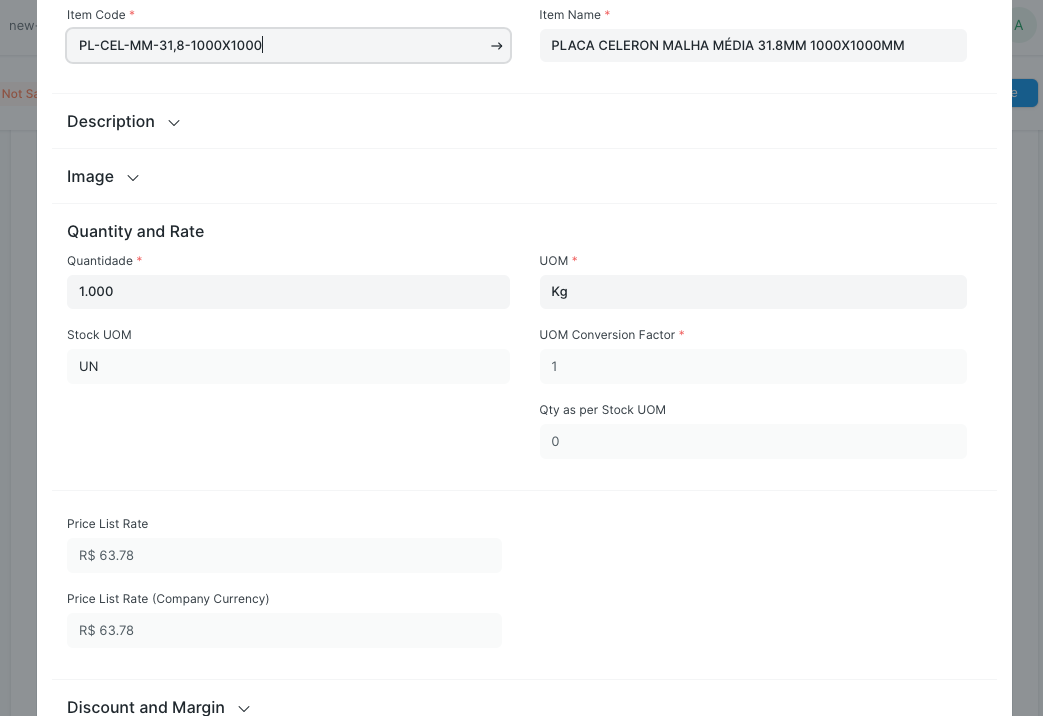This screenshot has width=1043, height=716.
Task: Click the blue Save button behind dialog
Action: pos(1025,93)
